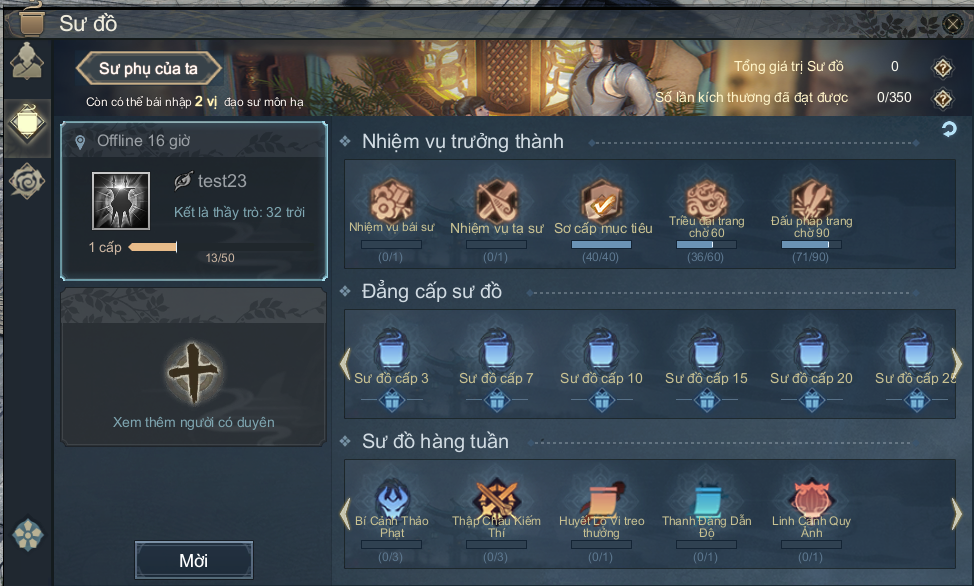974x586 pixels.
Task: Select the Thập Châu Kiếm Thí swords icon
Action: [496, 497]
